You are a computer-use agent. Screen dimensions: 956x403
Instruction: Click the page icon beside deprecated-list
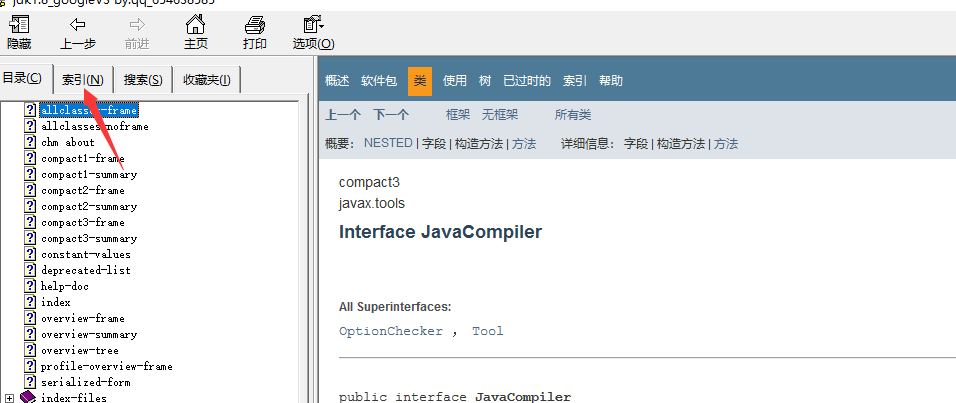(x=31, y=270)
